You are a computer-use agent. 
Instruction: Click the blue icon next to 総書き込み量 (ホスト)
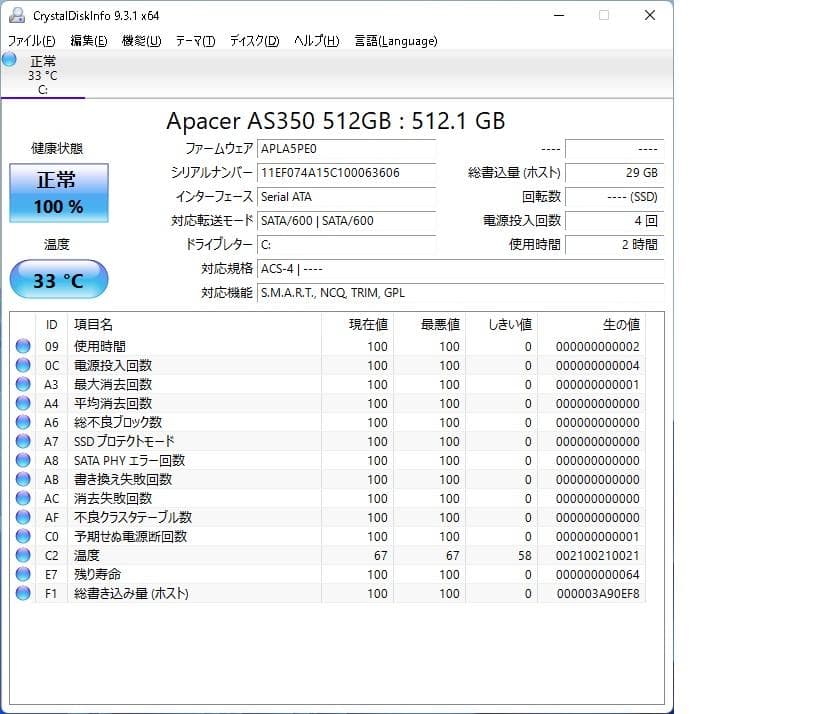point(22,593)
